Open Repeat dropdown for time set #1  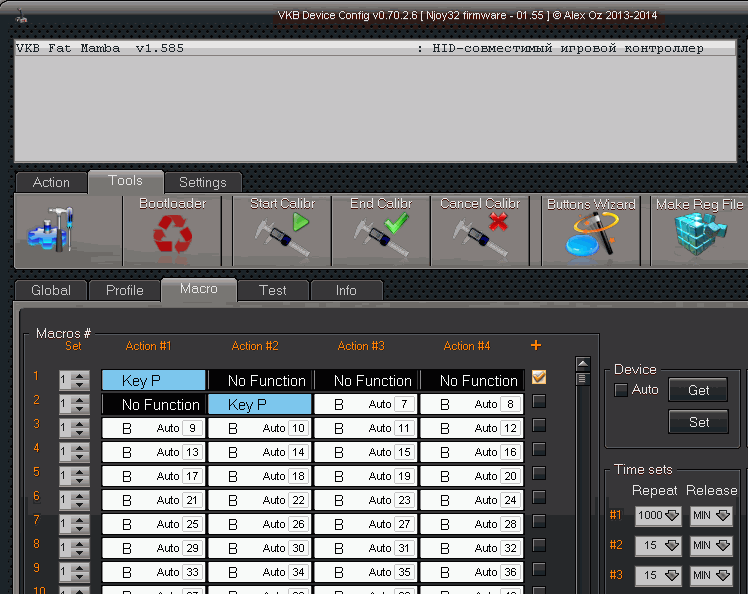click(x=658, y=515)
